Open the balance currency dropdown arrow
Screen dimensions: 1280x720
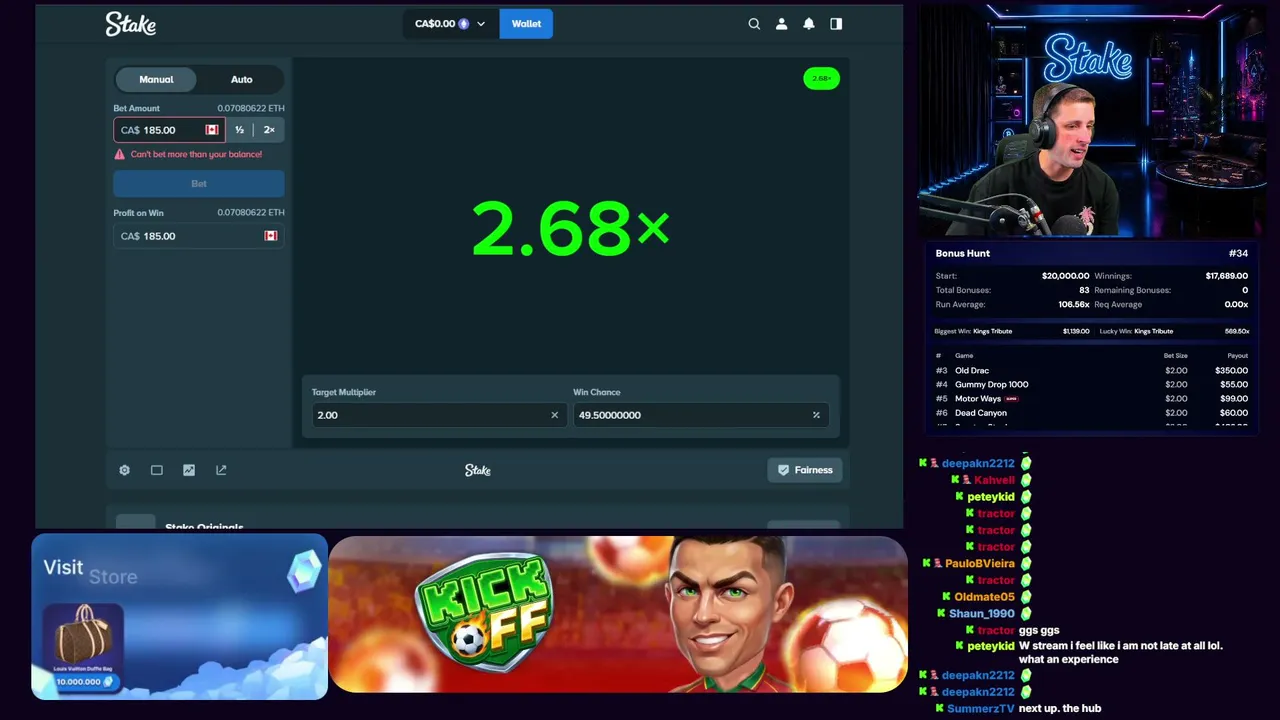click(x=481, y=24)
